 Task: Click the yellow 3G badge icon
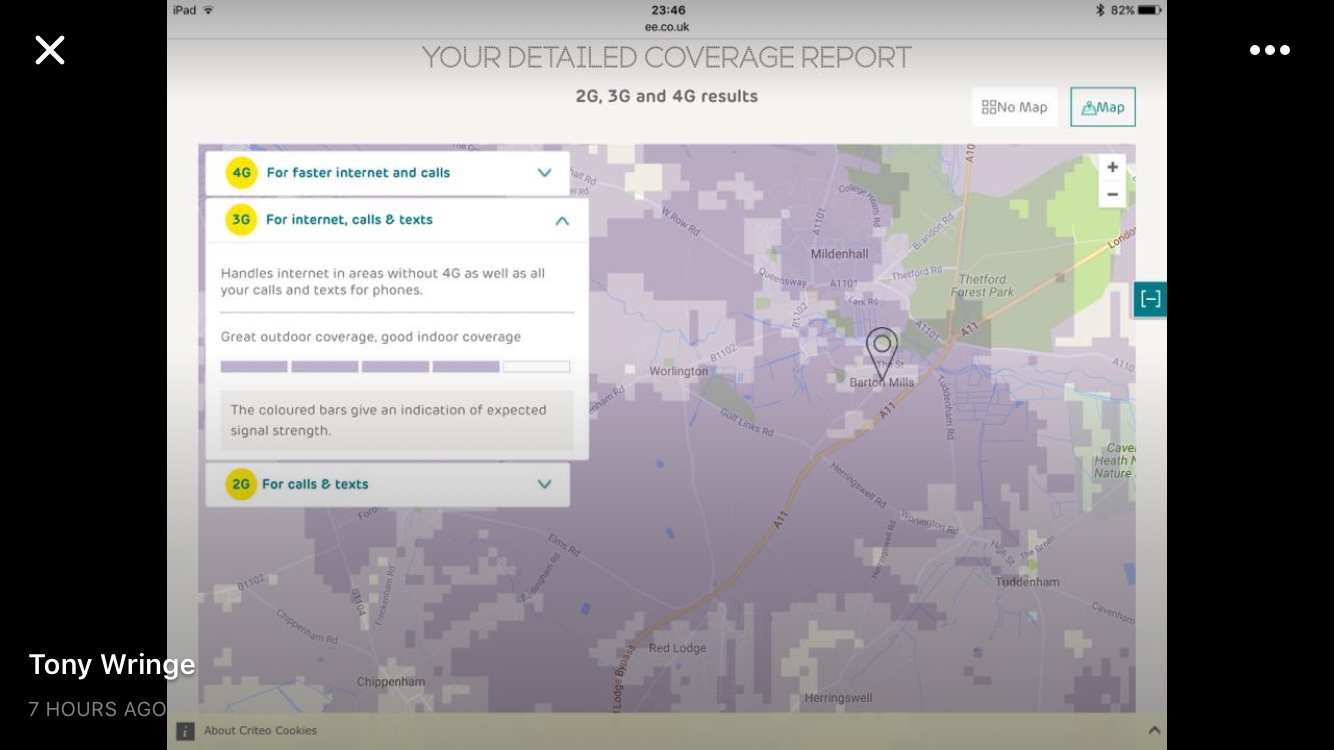[241, 220]
